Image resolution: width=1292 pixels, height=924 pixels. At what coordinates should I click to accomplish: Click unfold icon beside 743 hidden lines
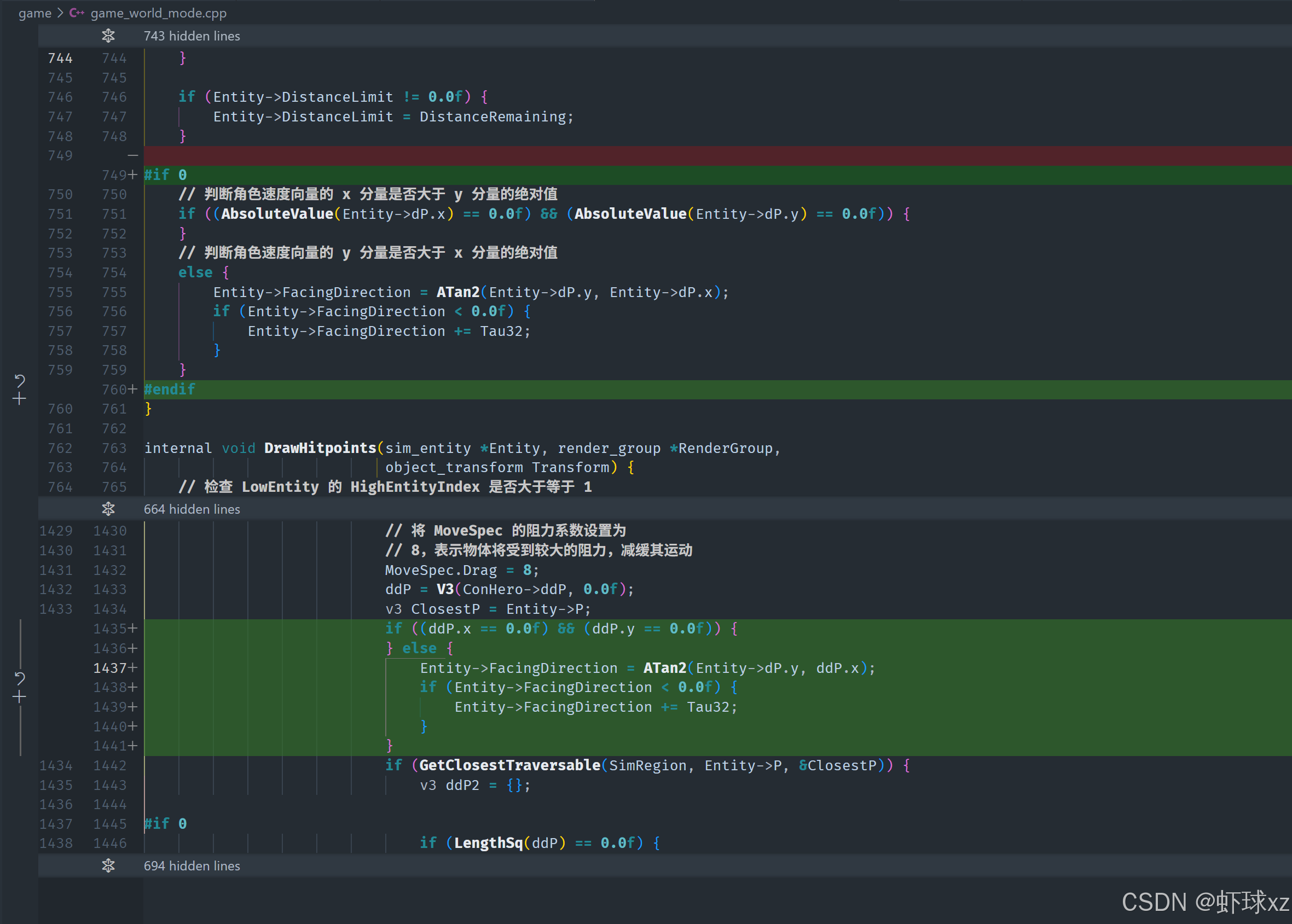point(108,36)
